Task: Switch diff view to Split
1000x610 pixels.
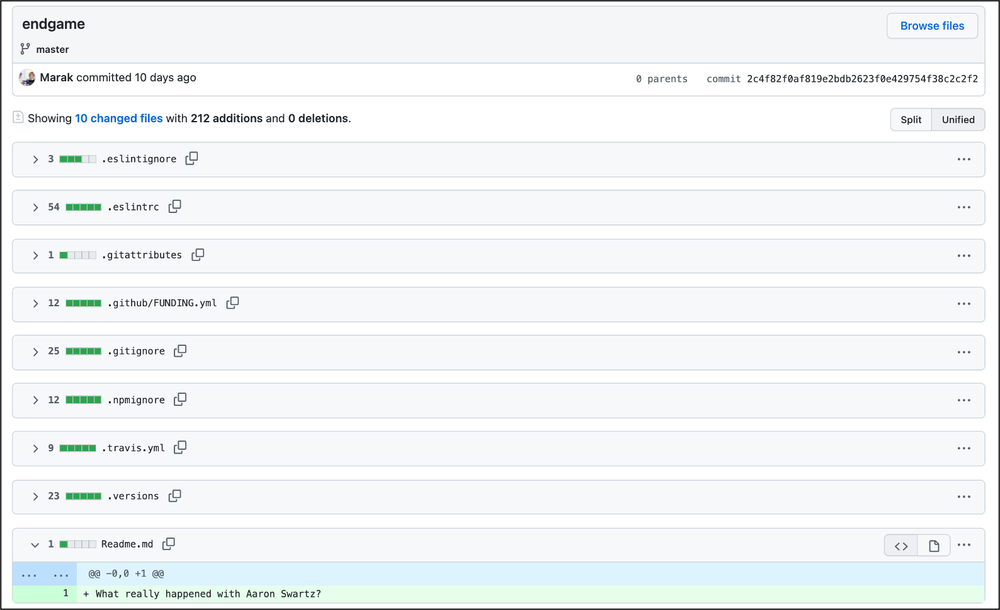Action: (x=911, y=119)
